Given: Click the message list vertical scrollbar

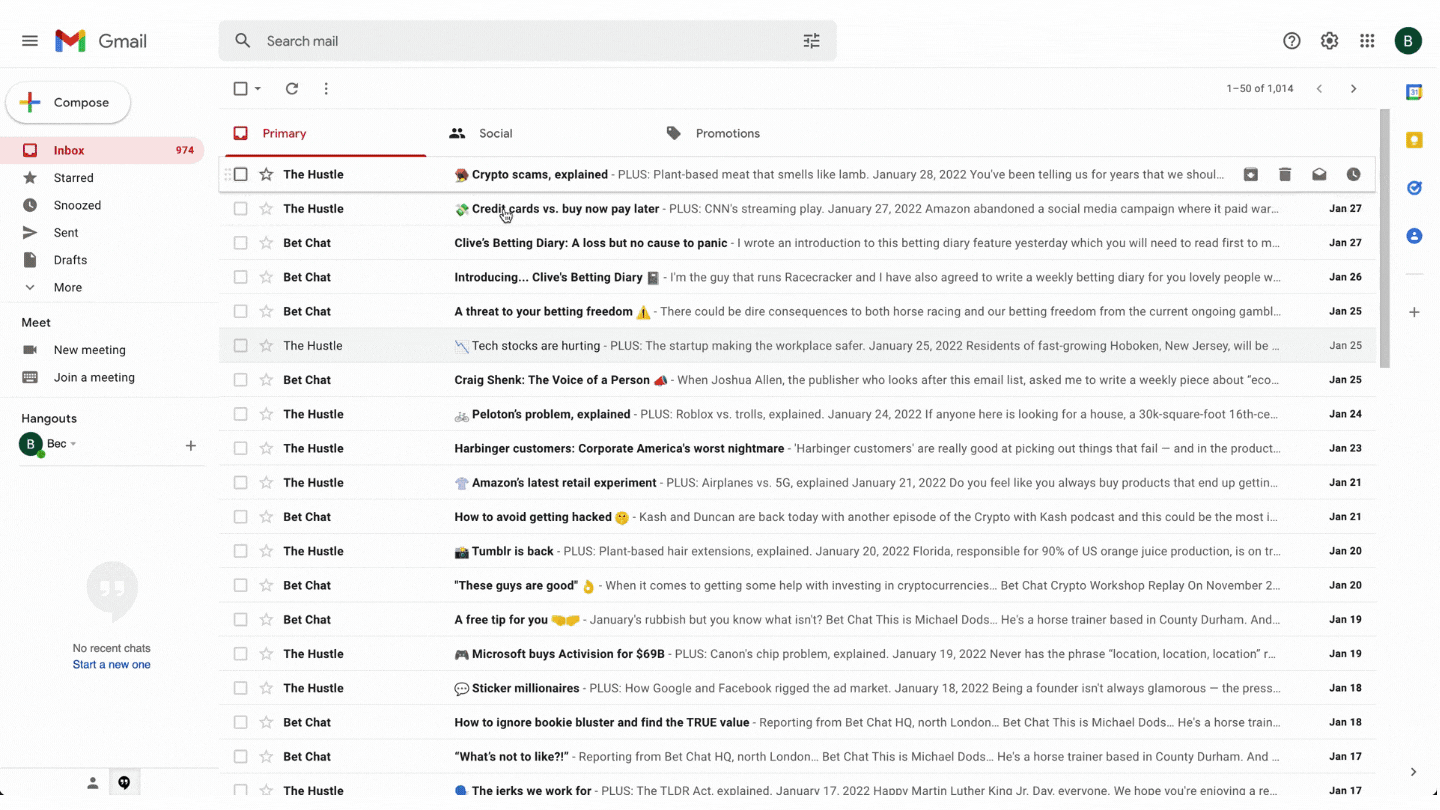Looking at the screenshot, I should coord(1385,238).
